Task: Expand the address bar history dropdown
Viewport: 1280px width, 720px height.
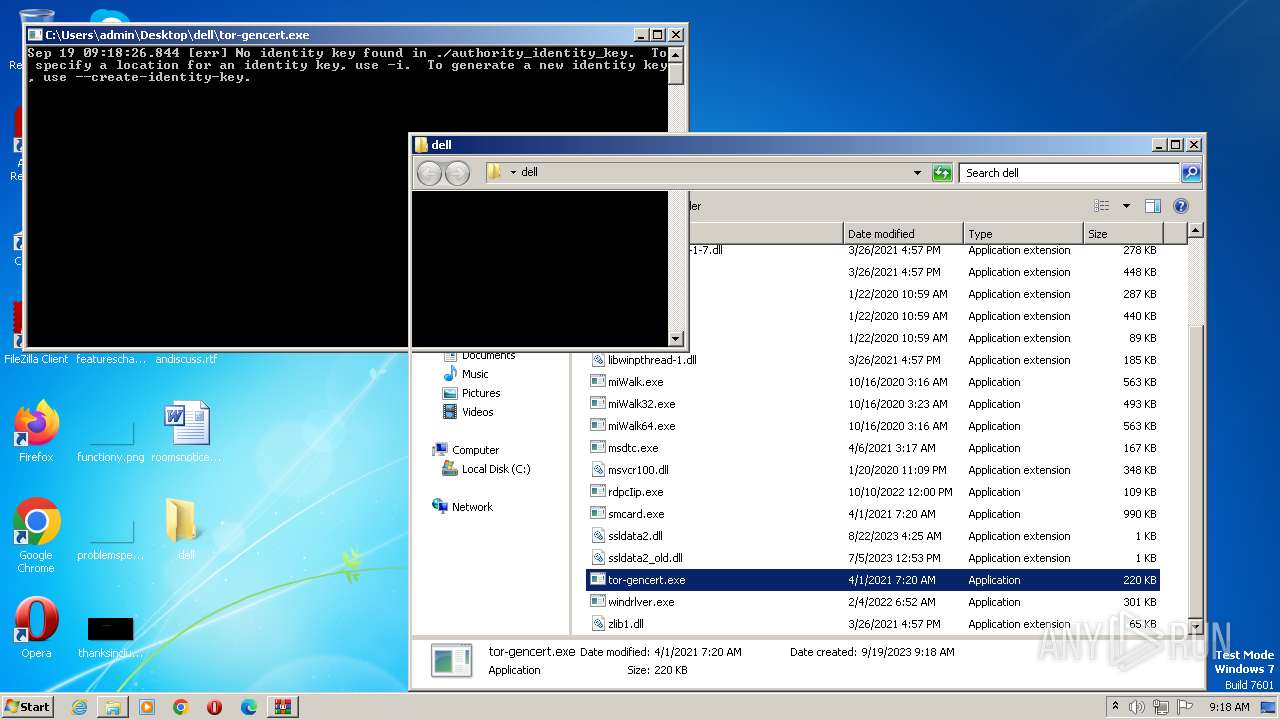Action: click(917, 173)
